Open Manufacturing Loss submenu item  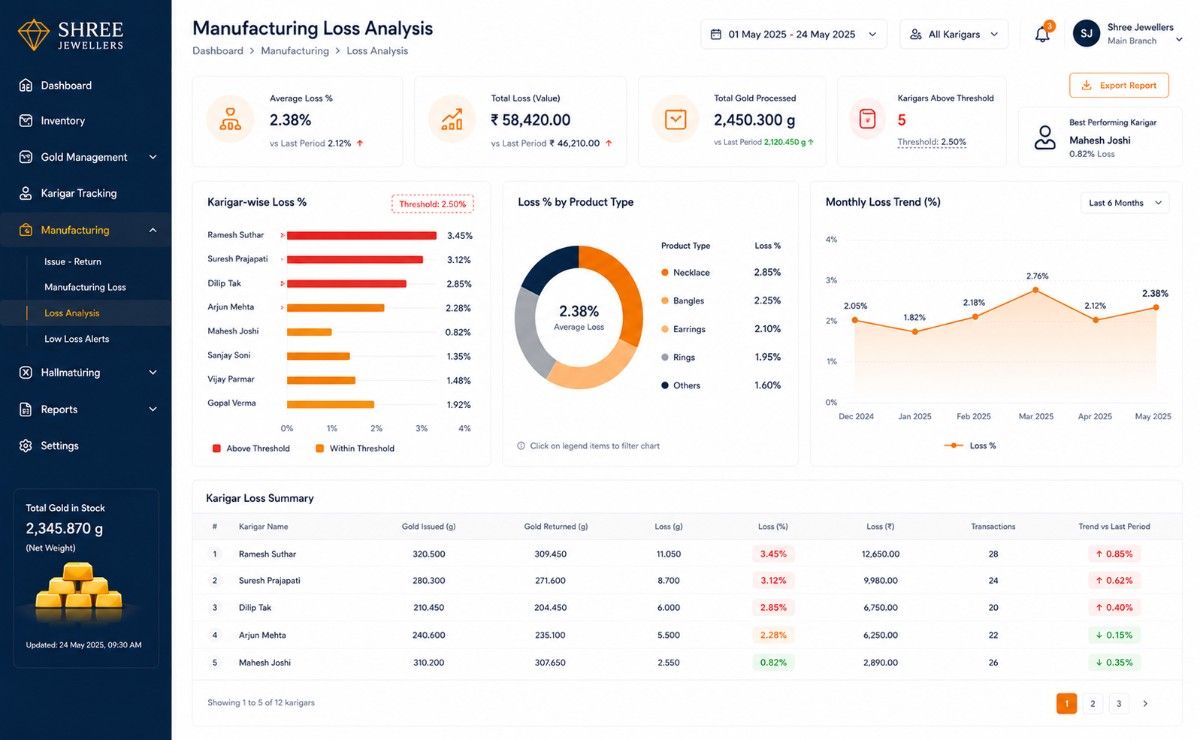85,287
